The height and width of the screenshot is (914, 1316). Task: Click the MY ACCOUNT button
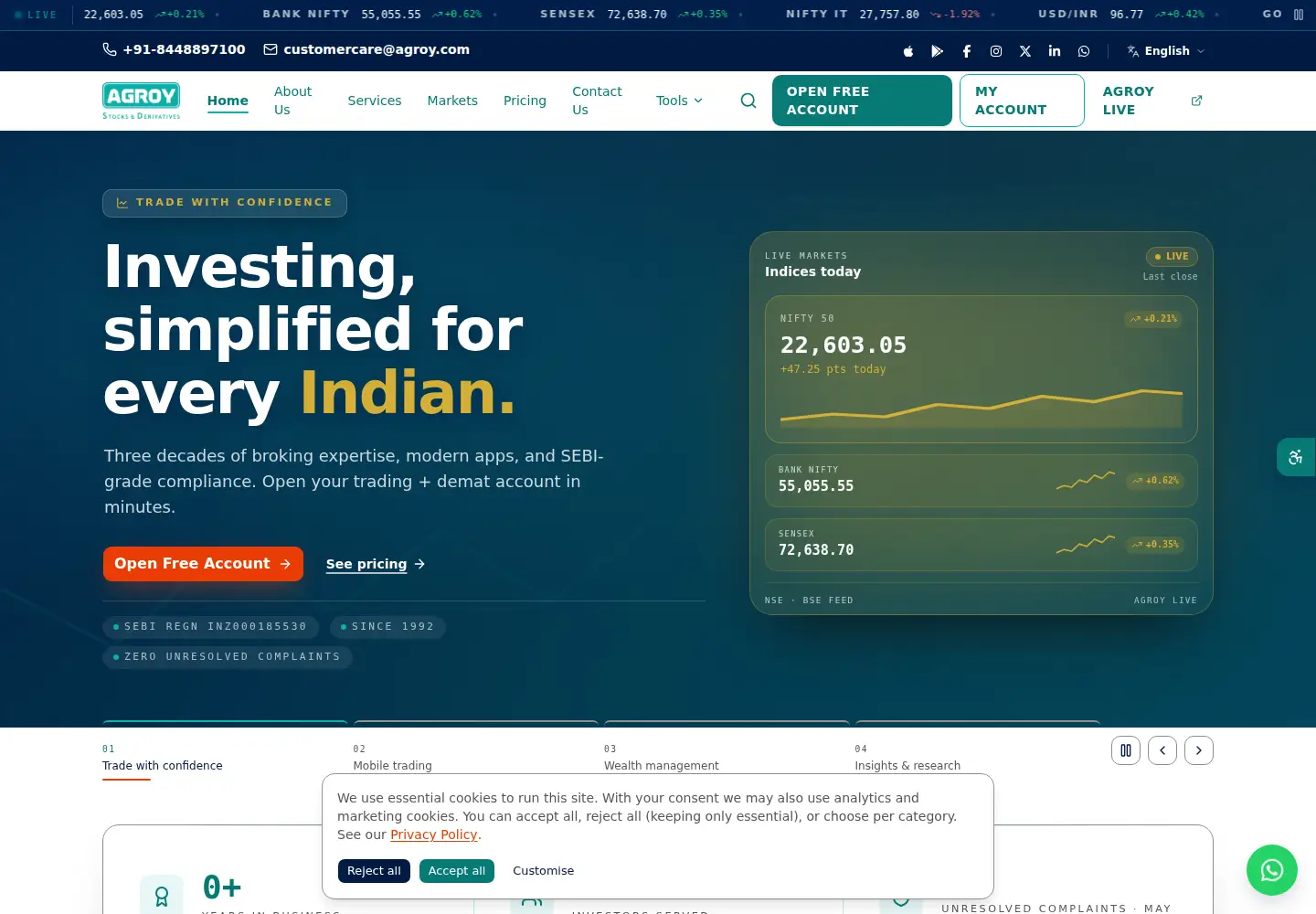click(x=1022, y=101)
